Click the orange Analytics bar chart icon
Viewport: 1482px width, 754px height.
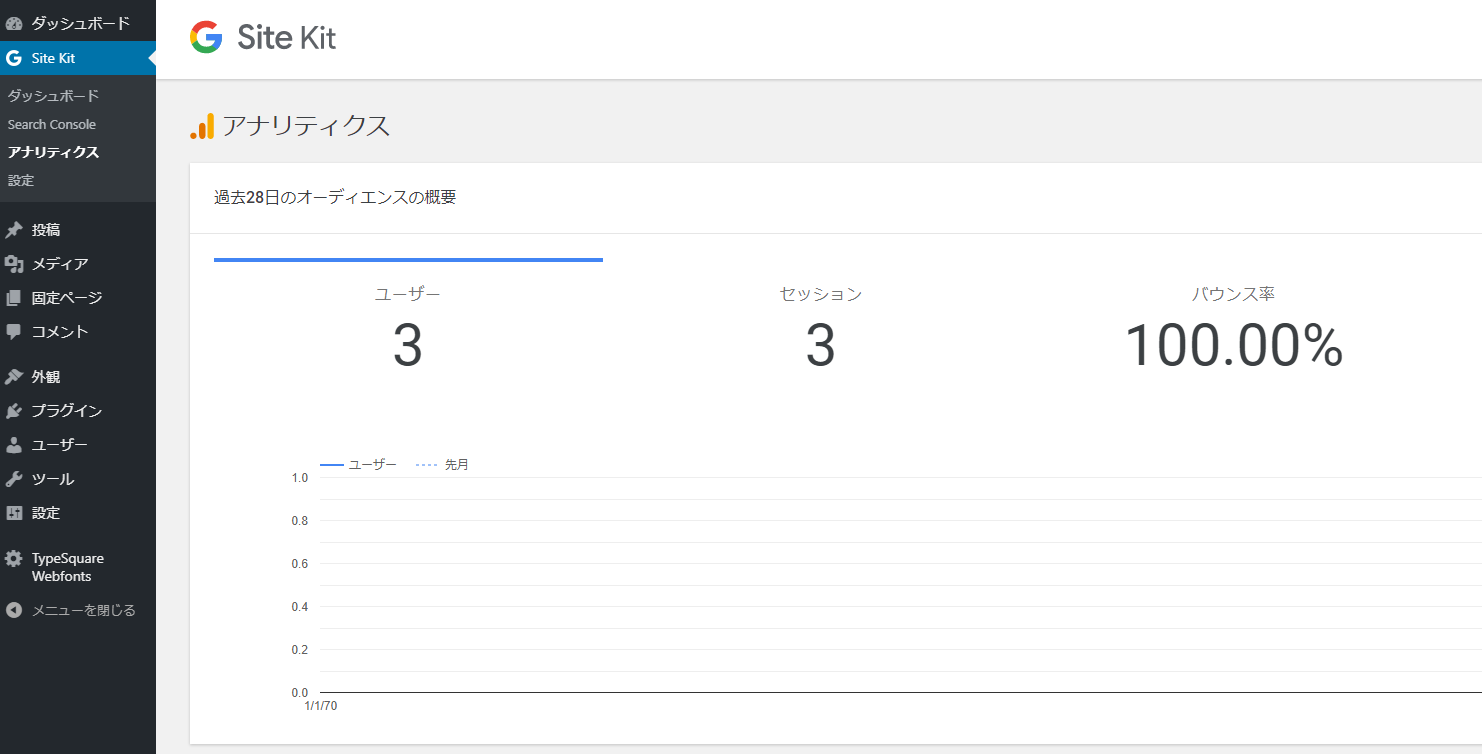(202, 127)
